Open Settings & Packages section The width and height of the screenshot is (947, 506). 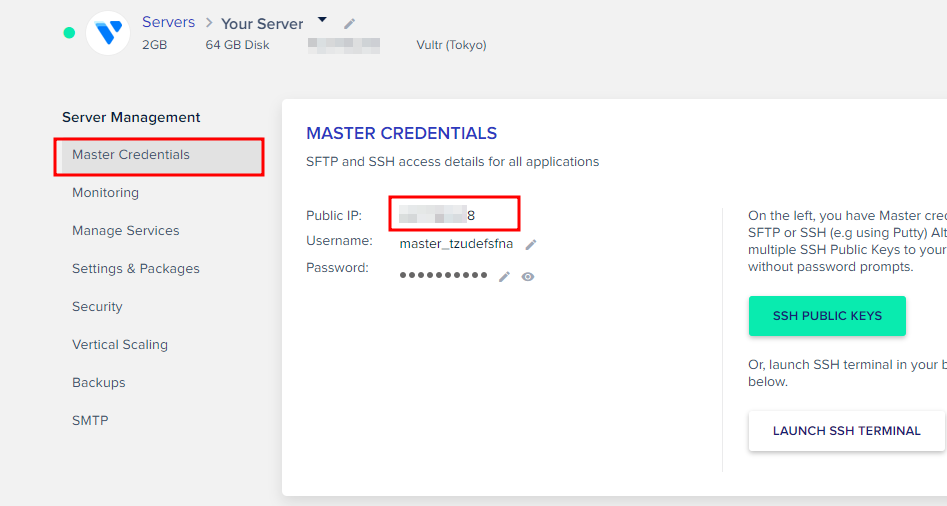136,269
